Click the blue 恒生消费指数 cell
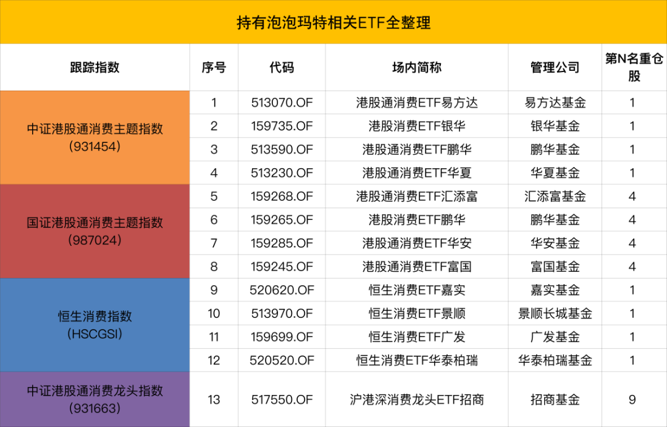The width and height of the screenshot is (667, 427). click(x=94, y=323)
